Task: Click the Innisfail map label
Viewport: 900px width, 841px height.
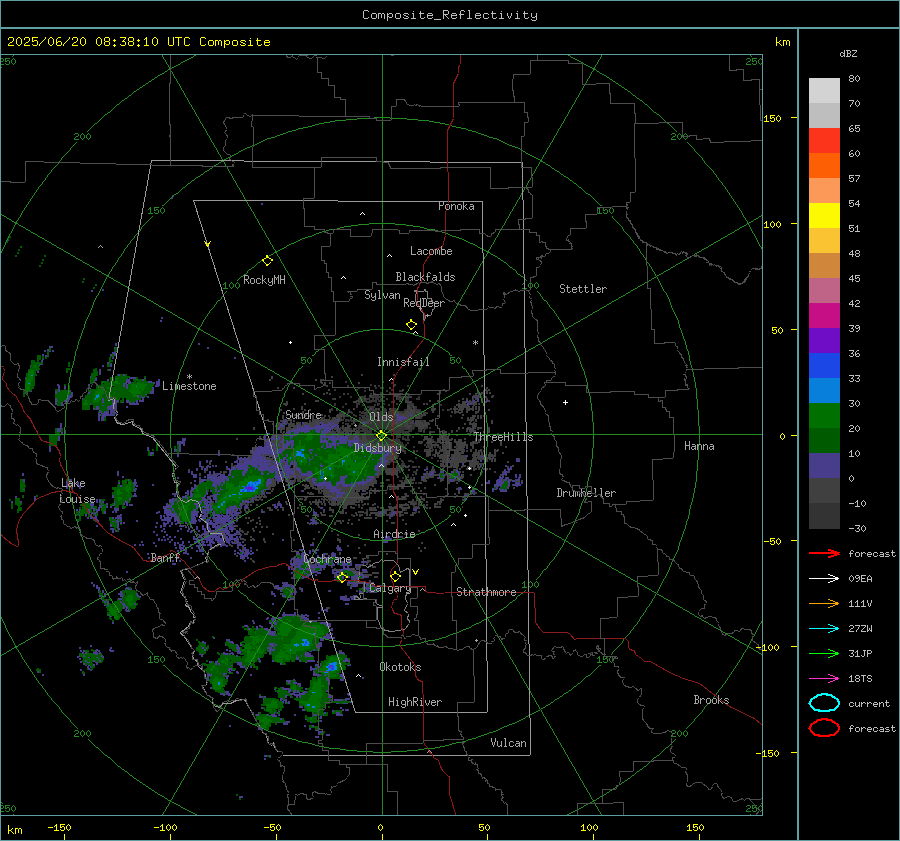Action: coord(403,362)
